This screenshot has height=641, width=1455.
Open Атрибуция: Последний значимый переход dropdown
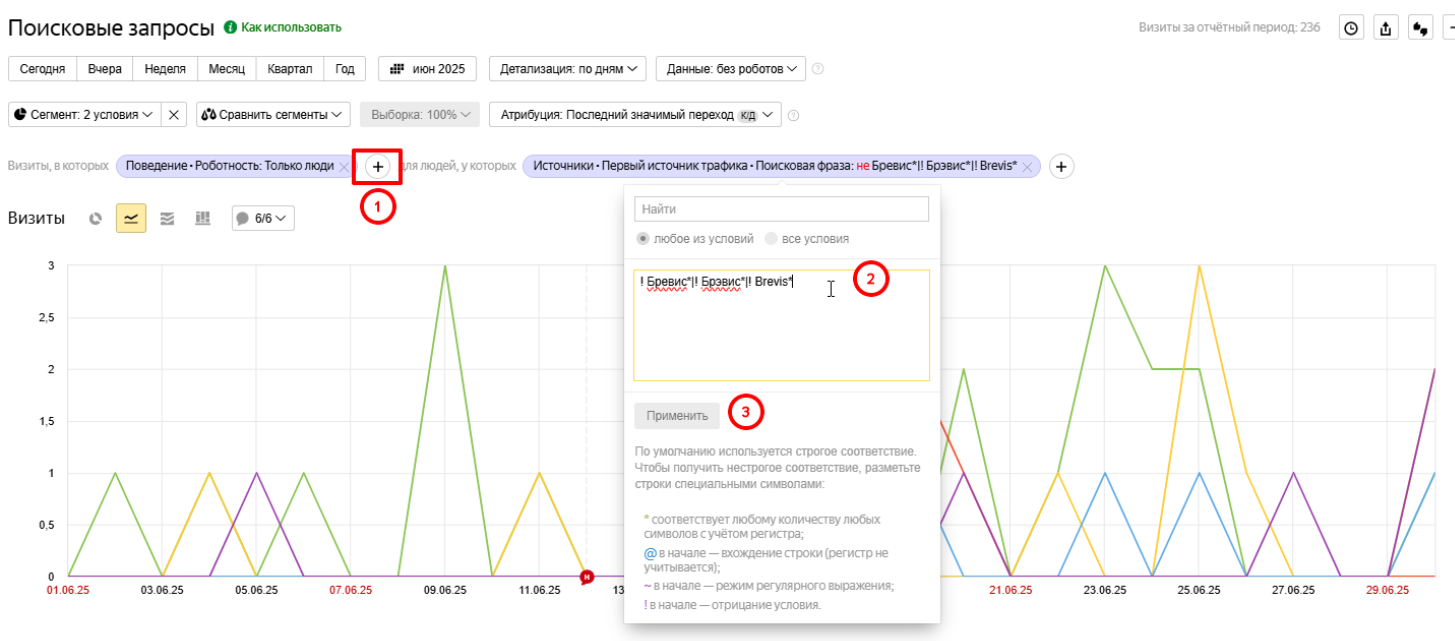634,115
